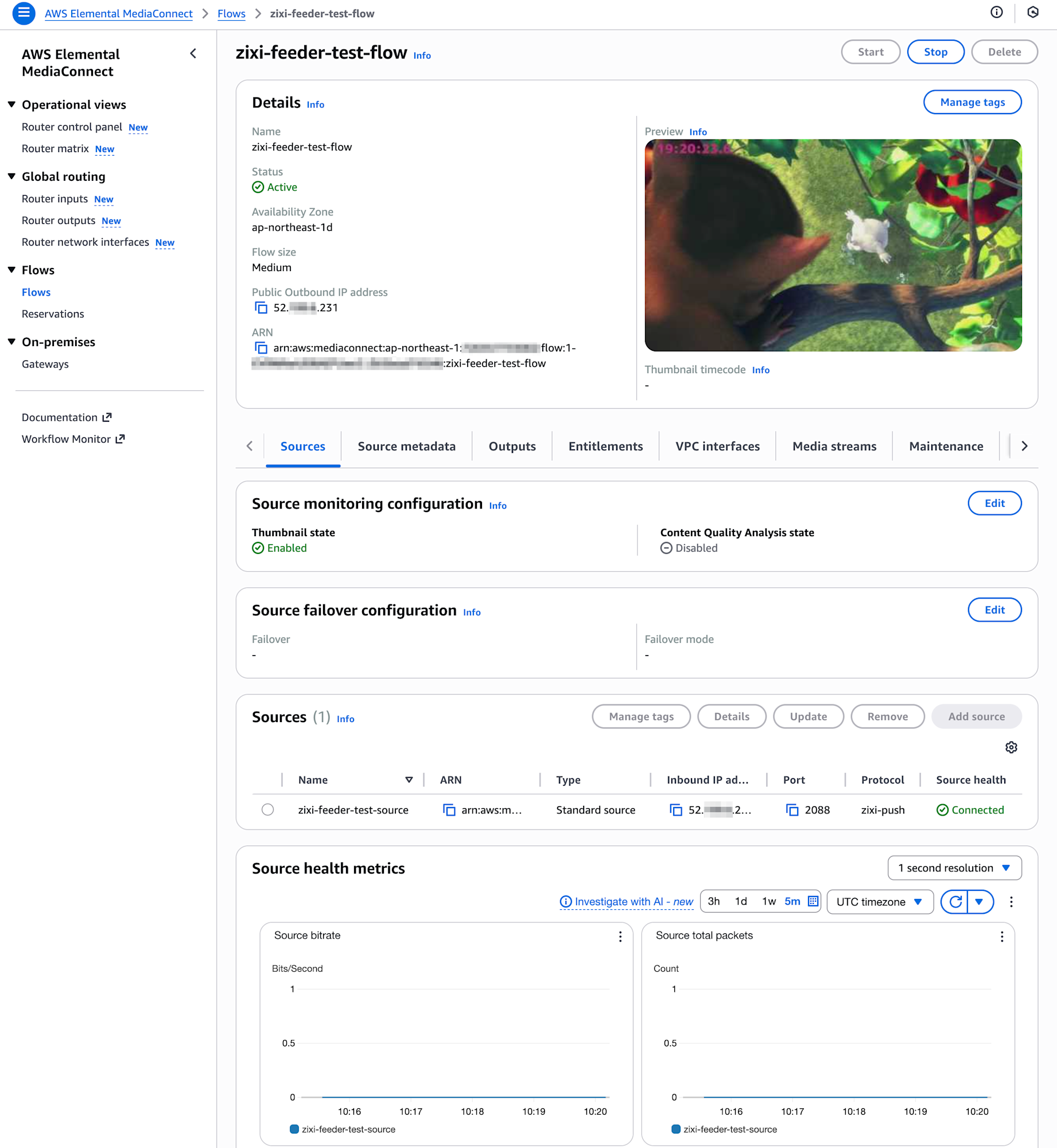The height and width of the screenshot is (1148, 1057).
Task: Toggle zixi-feeder-test-source legend swatch in Source total packets
Action: [675, 1129]
